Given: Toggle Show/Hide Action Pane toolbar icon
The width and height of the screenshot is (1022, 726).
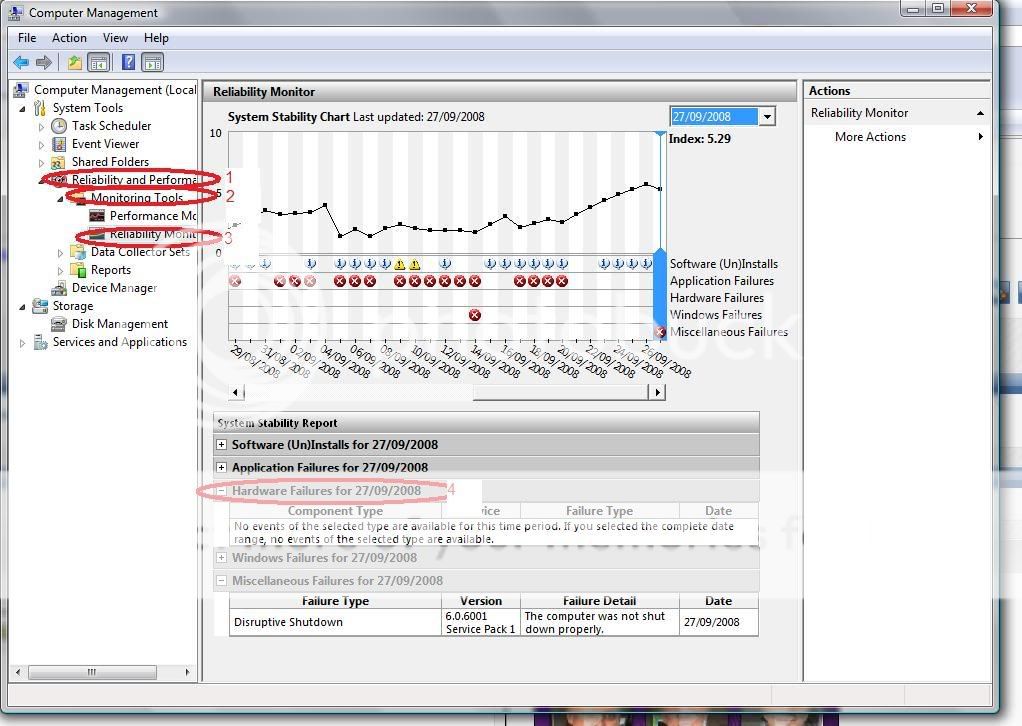Looking at the screenshot, I should point(152,63).
